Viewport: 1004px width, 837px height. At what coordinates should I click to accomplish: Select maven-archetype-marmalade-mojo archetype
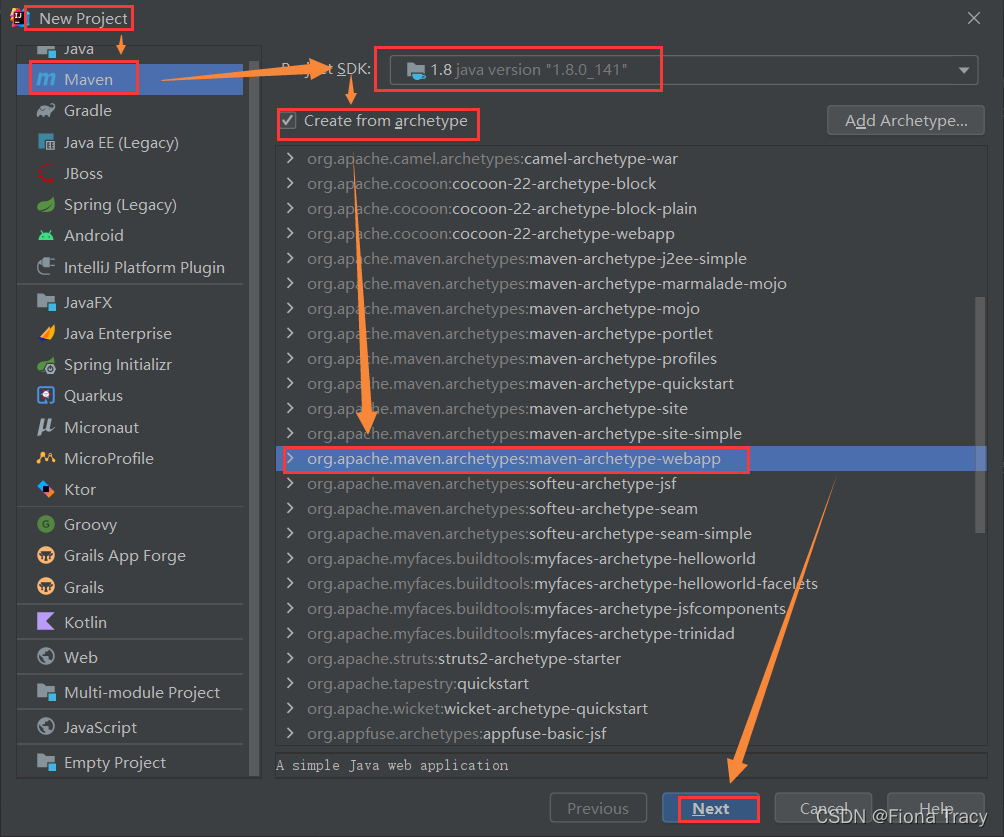point(631,284)
